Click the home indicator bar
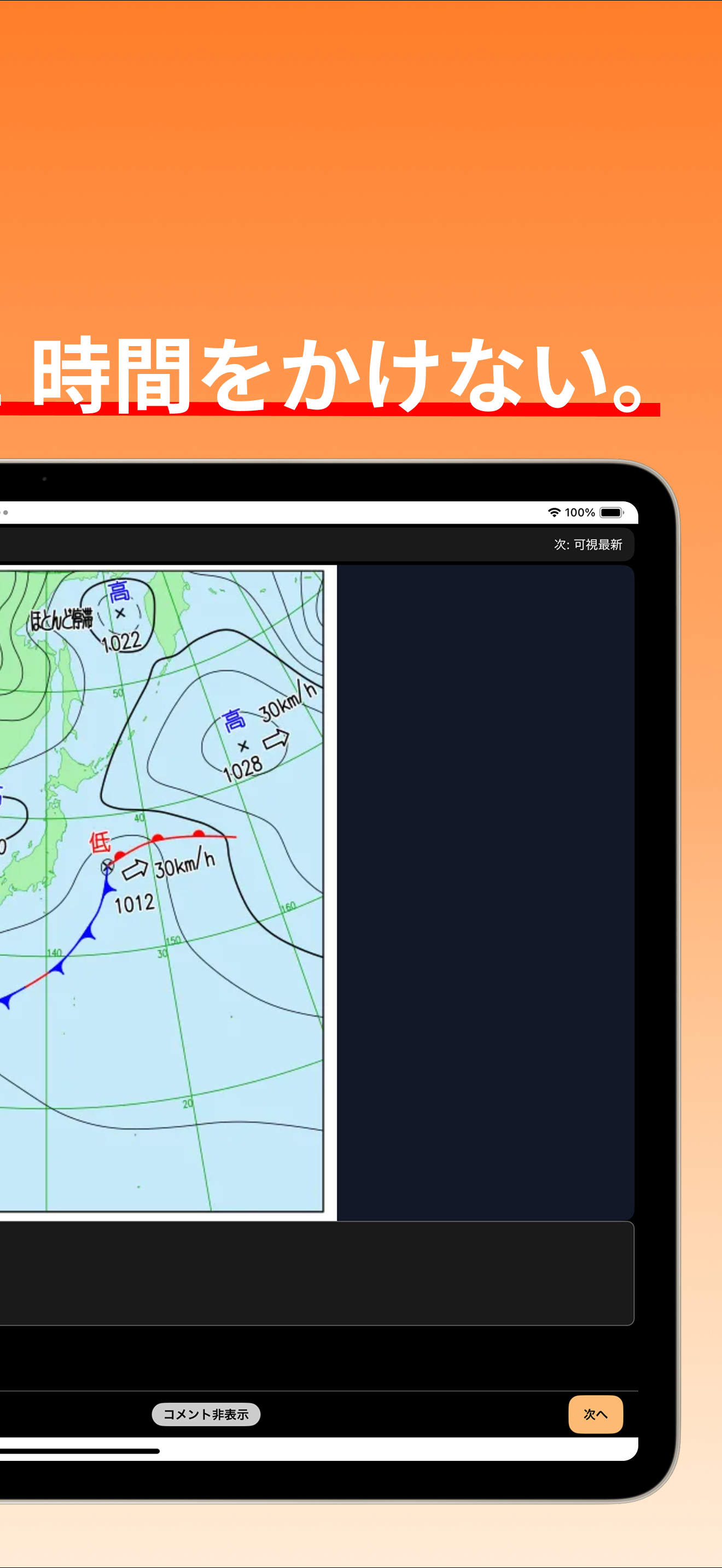Viewport: 722px width, 1568px height. [x=80, y=1451]
